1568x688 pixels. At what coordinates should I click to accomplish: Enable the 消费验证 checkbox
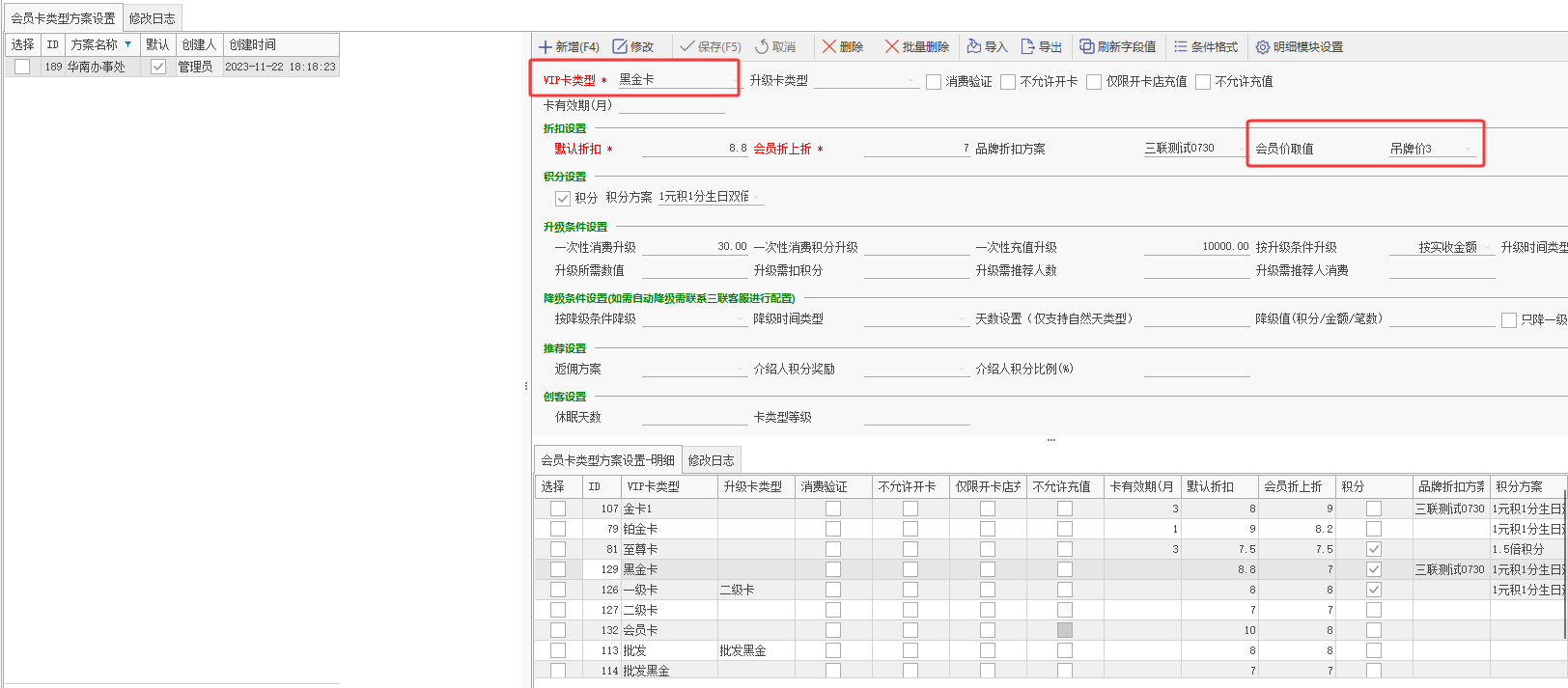934,82
